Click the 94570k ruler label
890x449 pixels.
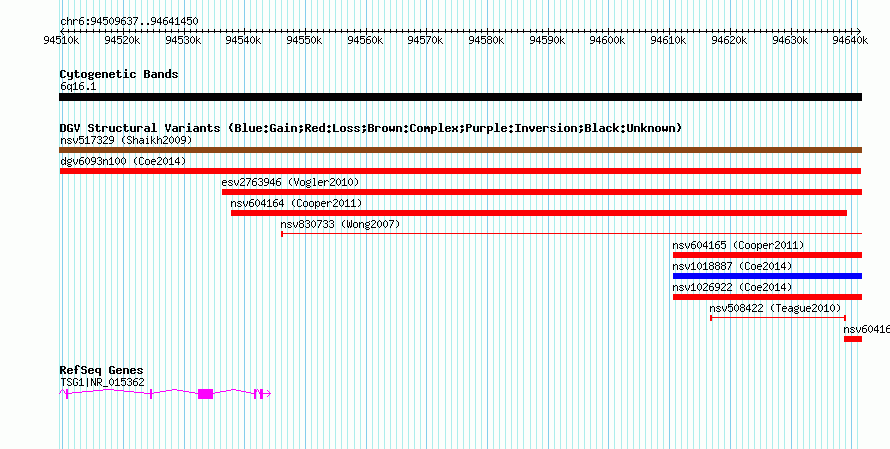(425, 40)
